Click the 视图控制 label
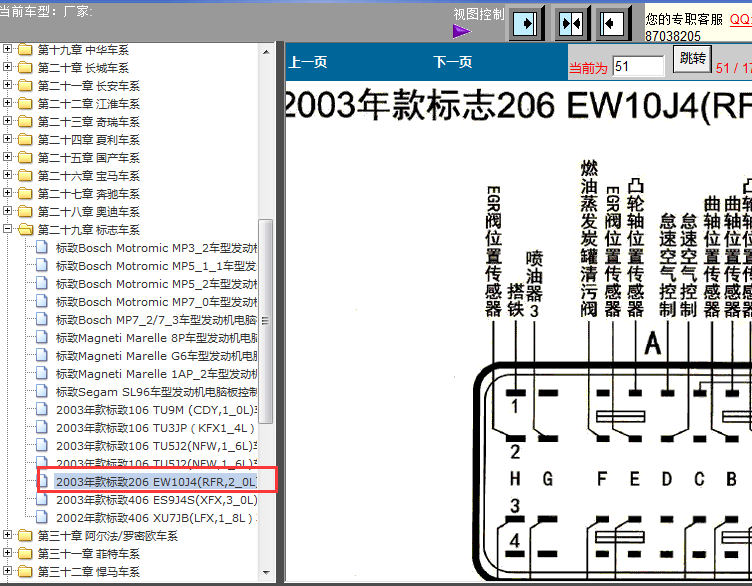The height and width of the screenshot is (586, 752). click(479, 14)
